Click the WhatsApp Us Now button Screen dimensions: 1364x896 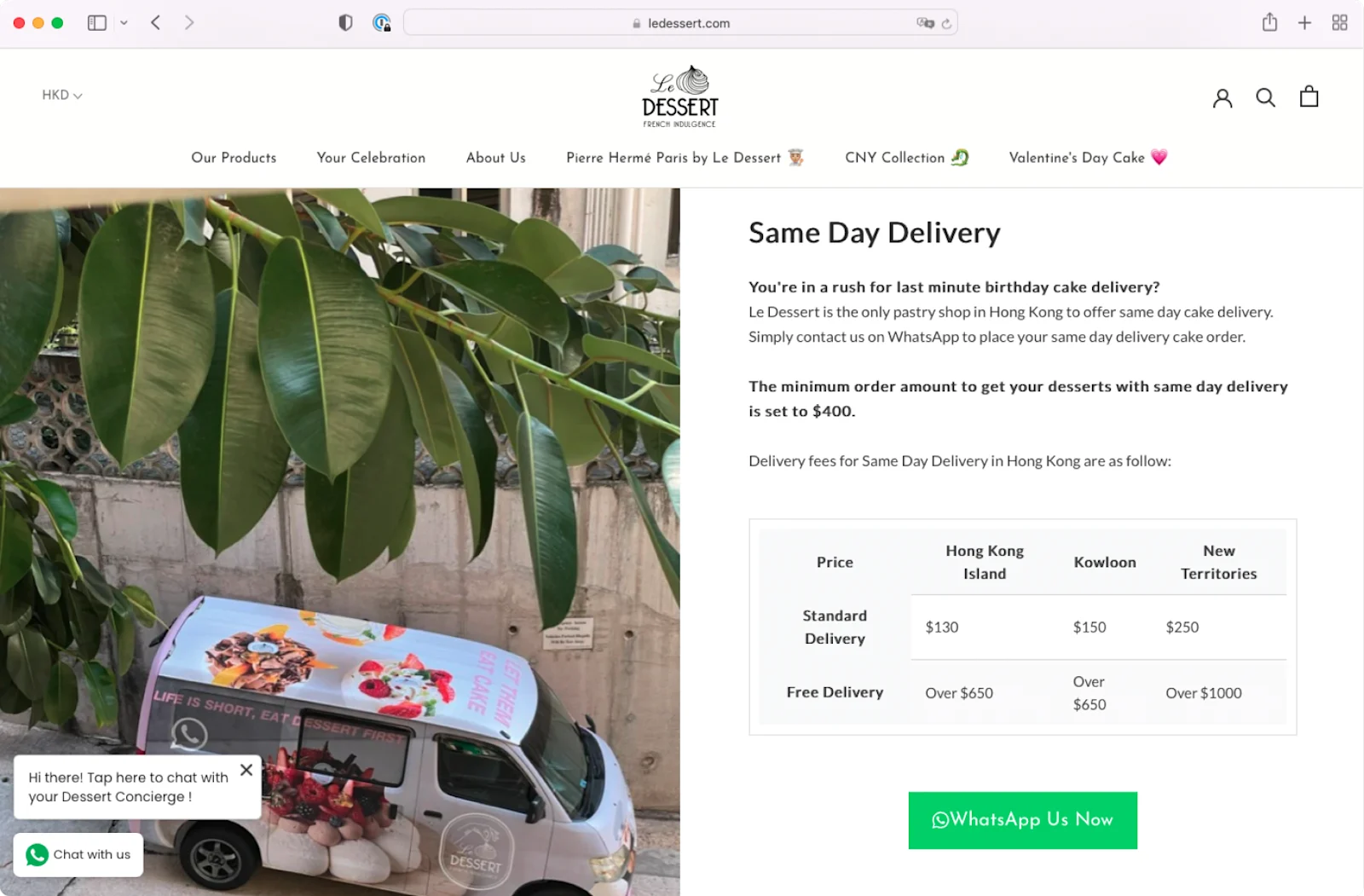coord(1022,820)
